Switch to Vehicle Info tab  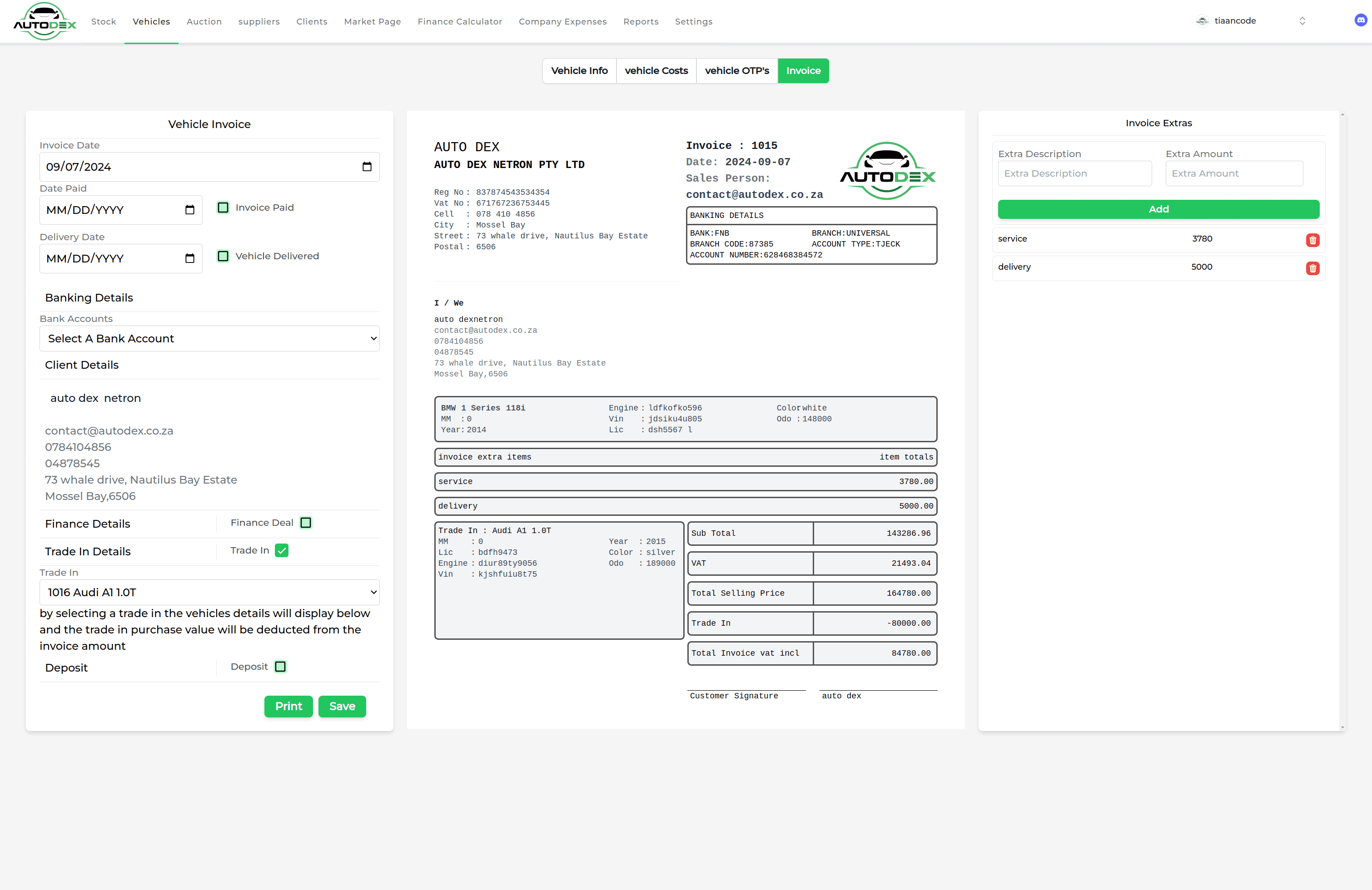click(579, 71)
